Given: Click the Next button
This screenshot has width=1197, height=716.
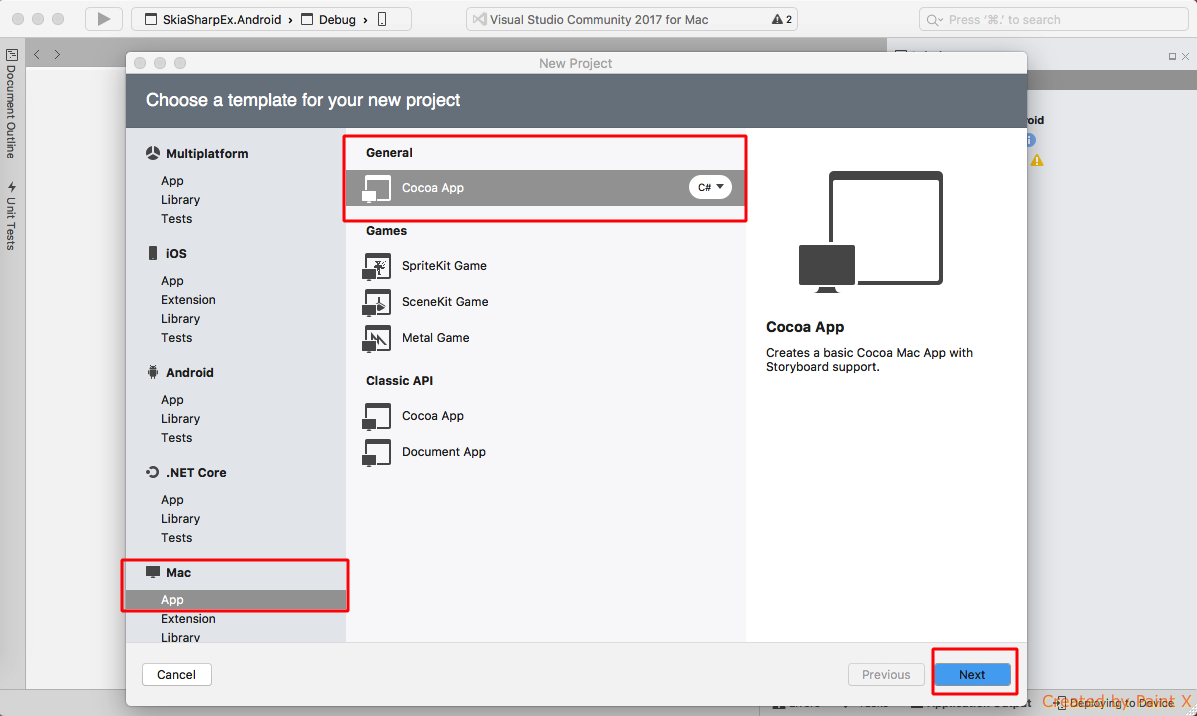Looking at the screenshot, I should tap(972, 675).
